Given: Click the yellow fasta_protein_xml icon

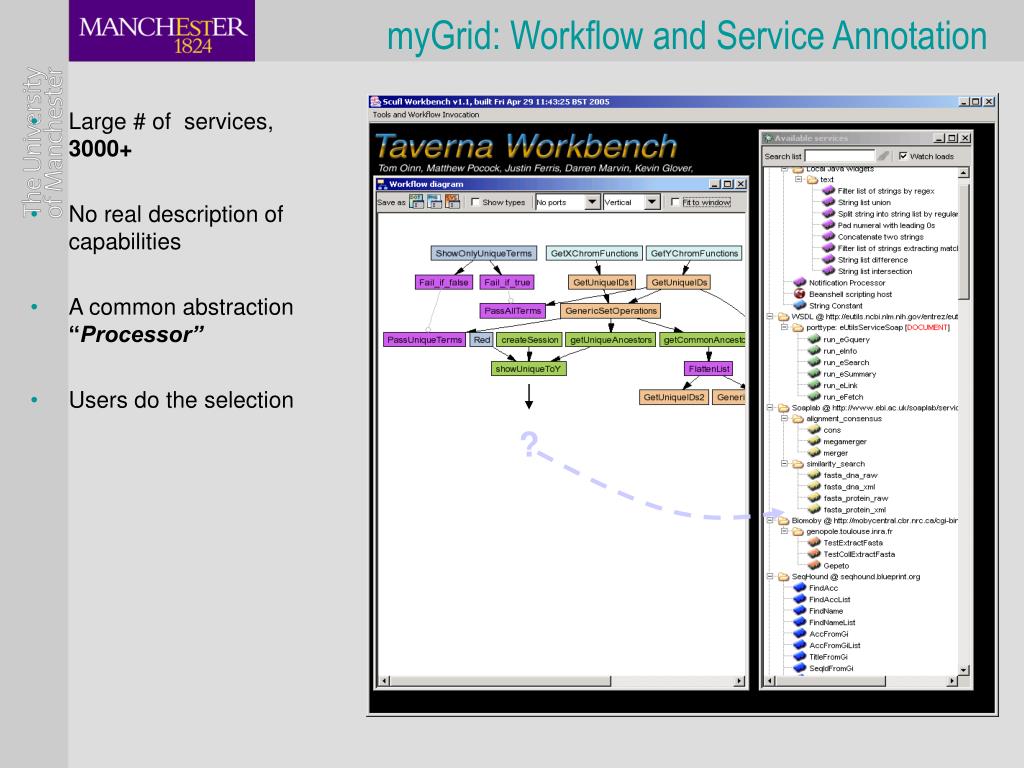Looking at the screenshot, I should point(814,509).
